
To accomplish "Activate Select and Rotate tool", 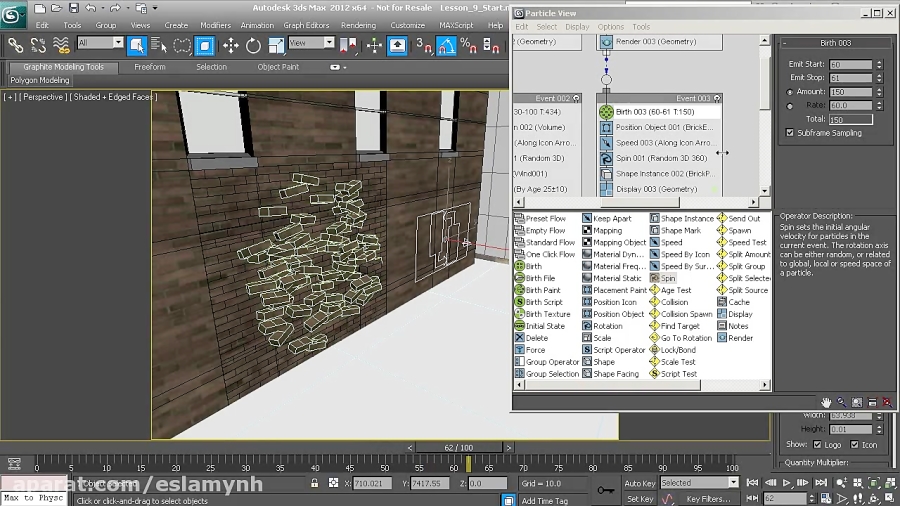I will point(253,45).
